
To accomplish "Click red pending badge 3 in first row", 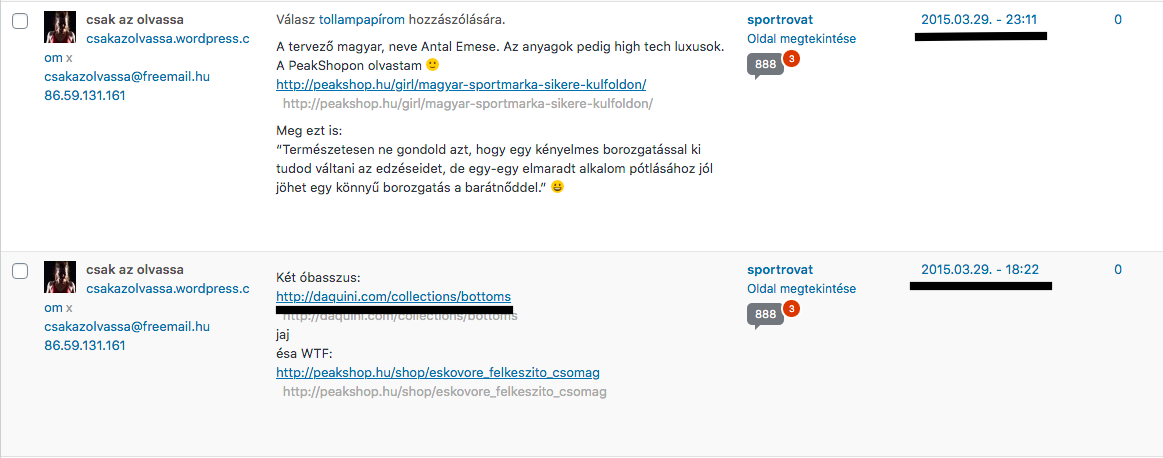I will pos(791,57).
